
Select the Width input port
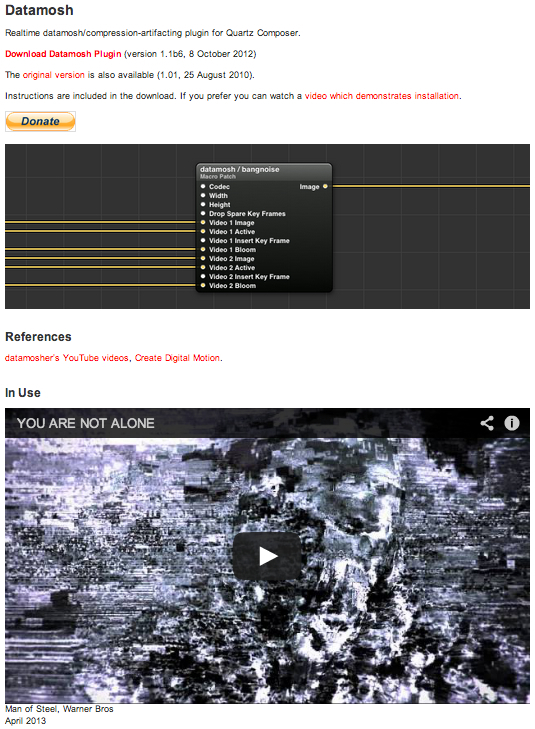click(203, 196)
